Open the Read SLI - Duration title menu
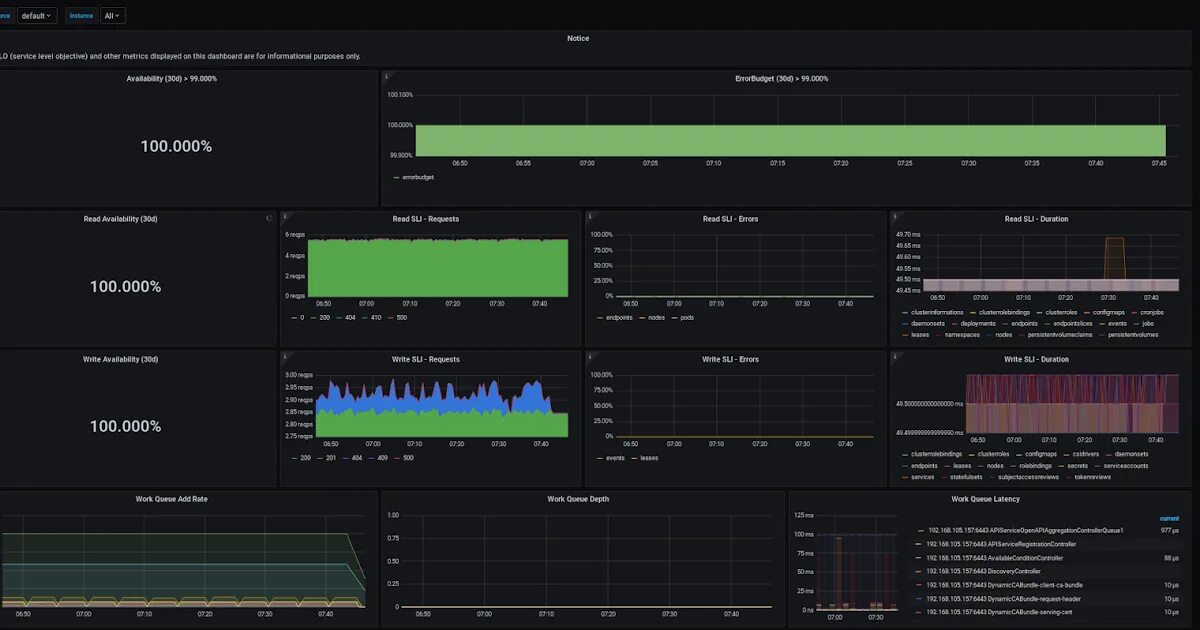 click(x=1036, y=218)
